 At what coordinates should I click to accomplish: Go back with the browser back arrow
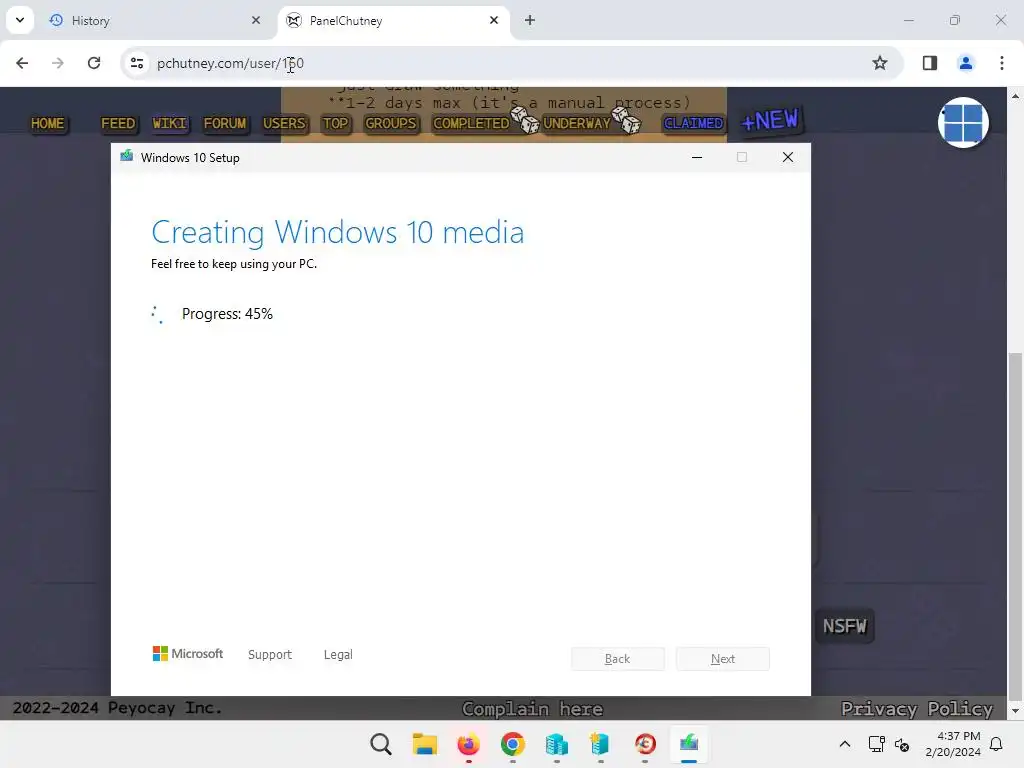22,63
